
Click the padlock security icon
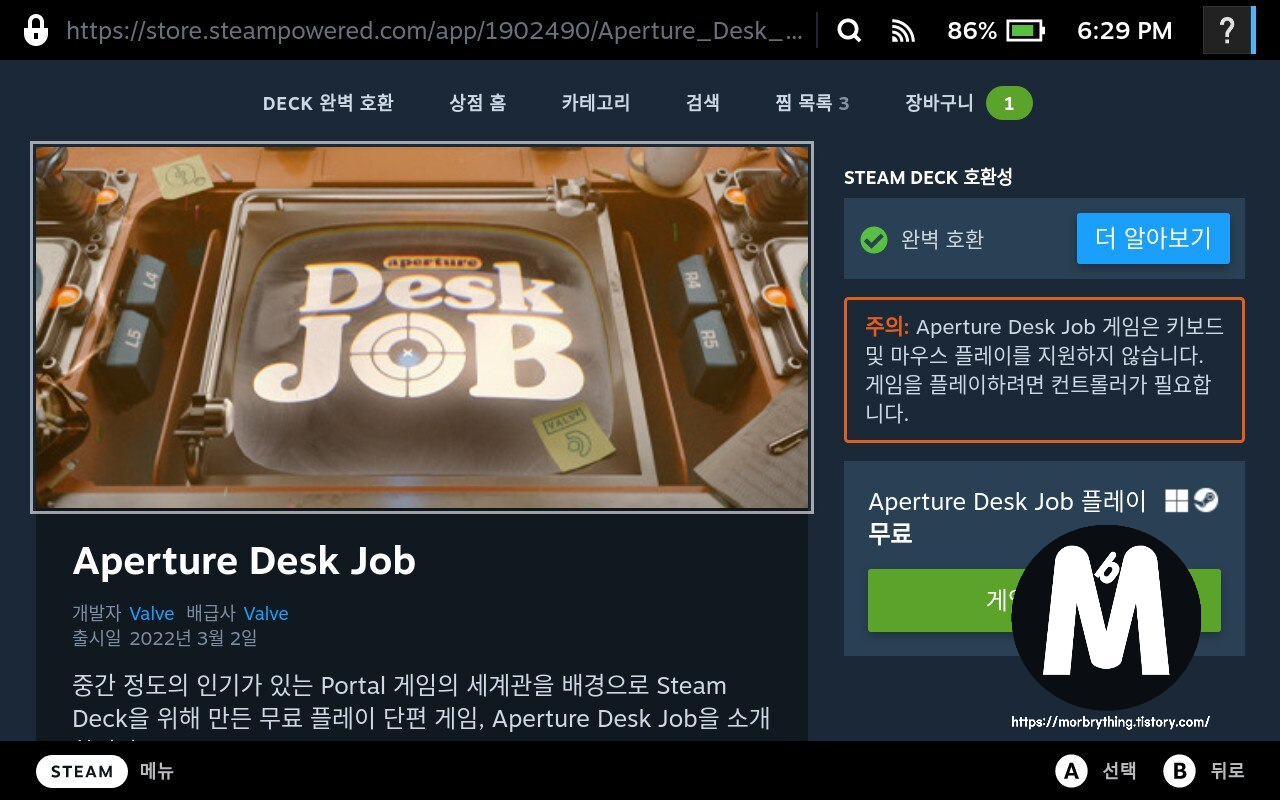tap(35, 30)
